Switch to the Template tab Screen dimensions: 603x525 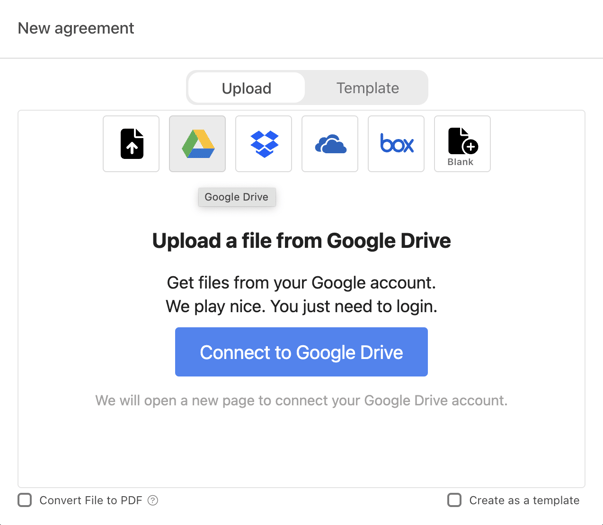(368, 88)
